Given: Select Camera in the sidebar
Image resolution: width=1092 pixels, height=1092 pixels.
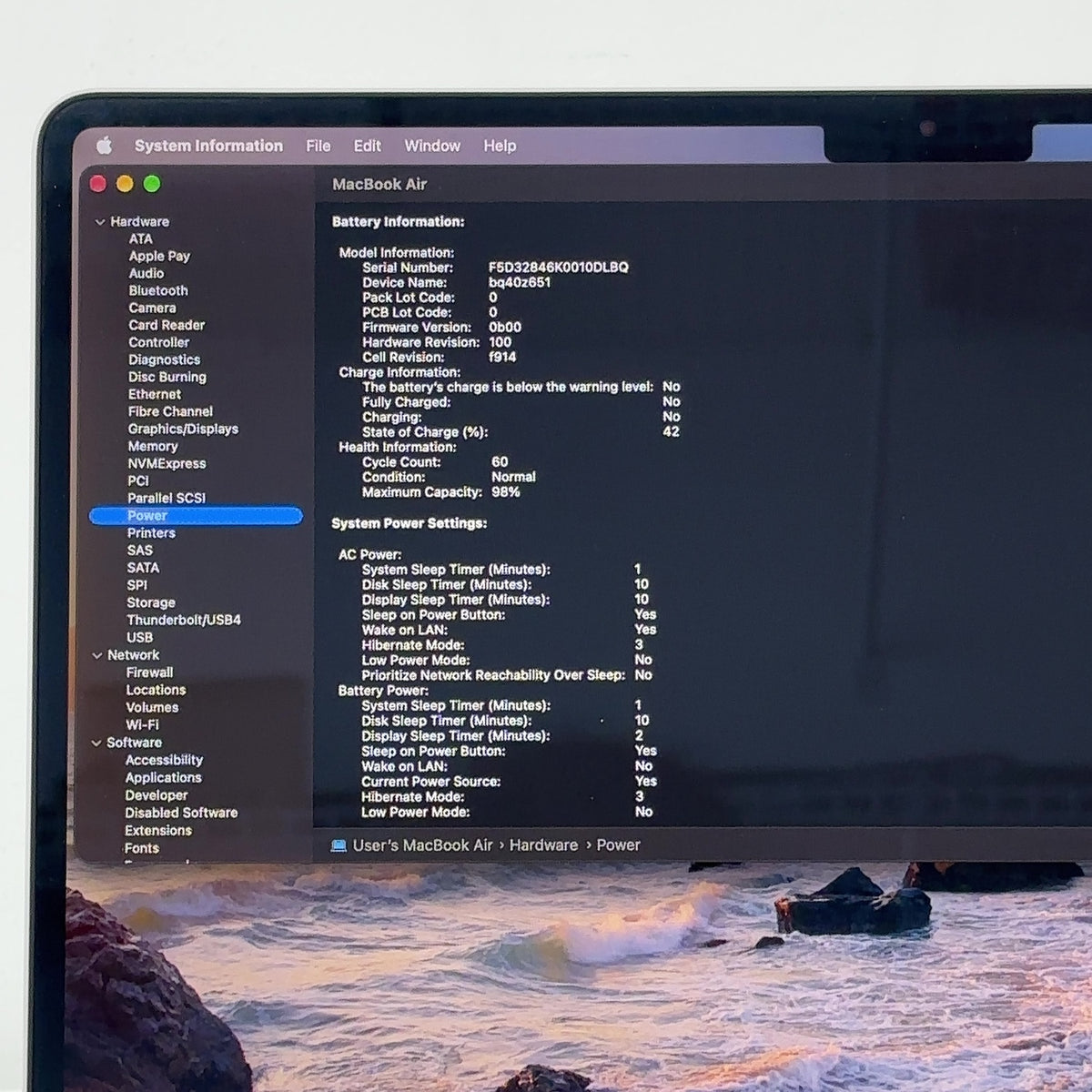Looking at the screenshot, I should pos(152,308).
